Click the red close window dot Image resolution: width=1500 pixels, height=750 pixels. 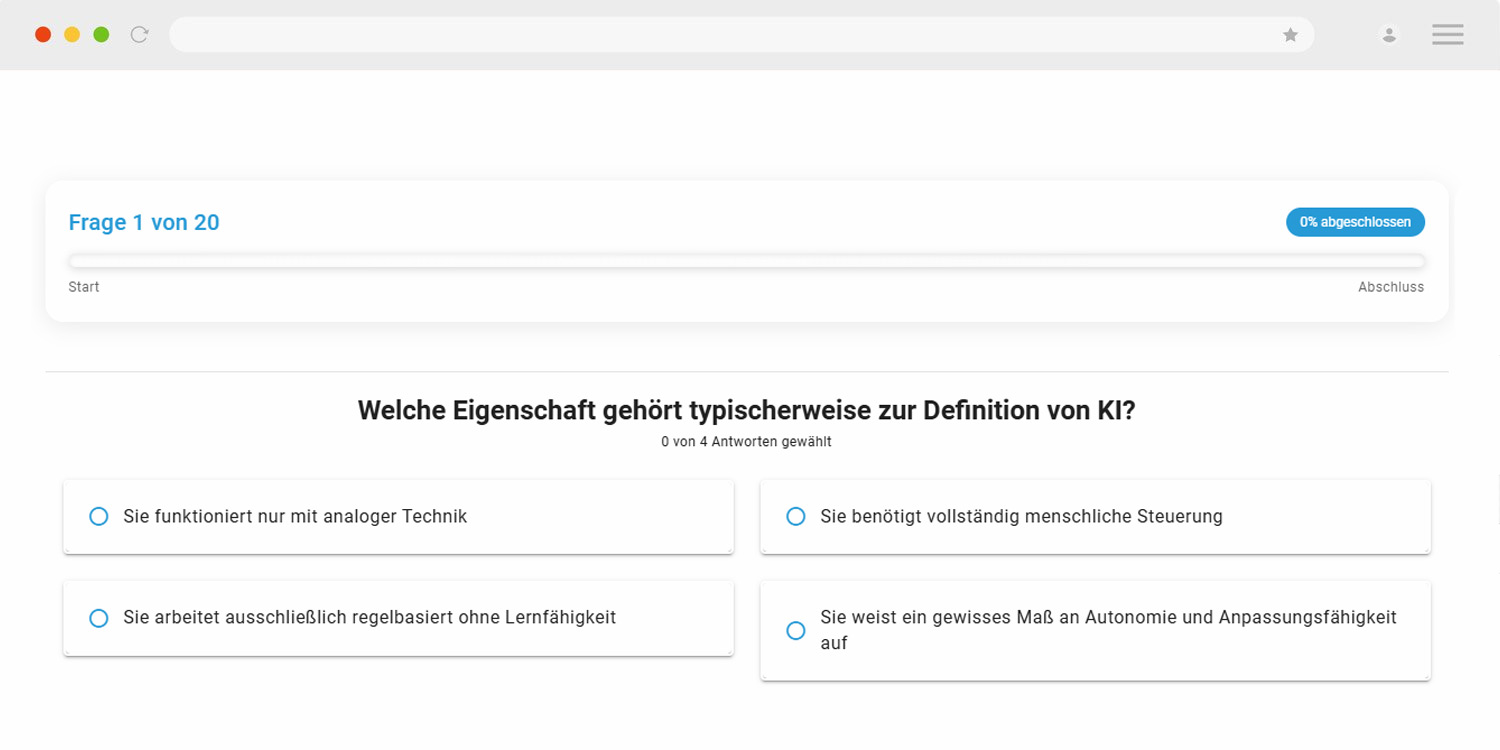click(43, 35)
